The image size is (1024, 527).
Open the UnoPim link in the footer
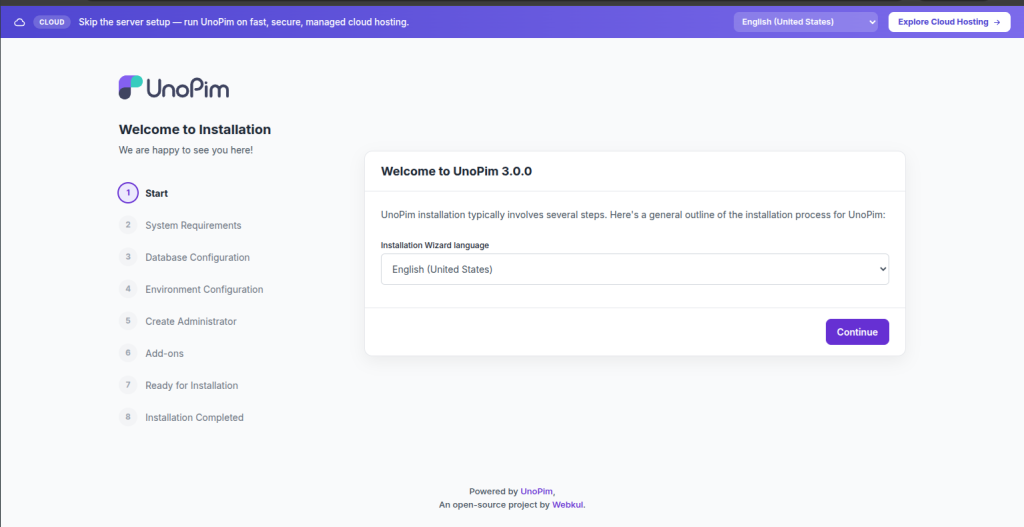click(x=536, y=491)
